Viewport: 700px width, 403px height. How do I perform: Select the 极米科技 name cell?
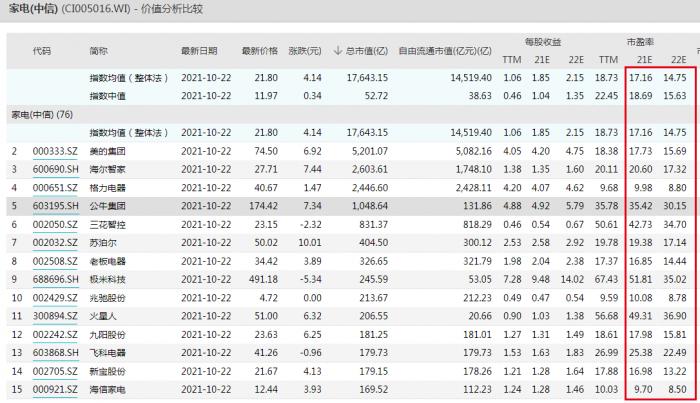click(108, 279)
